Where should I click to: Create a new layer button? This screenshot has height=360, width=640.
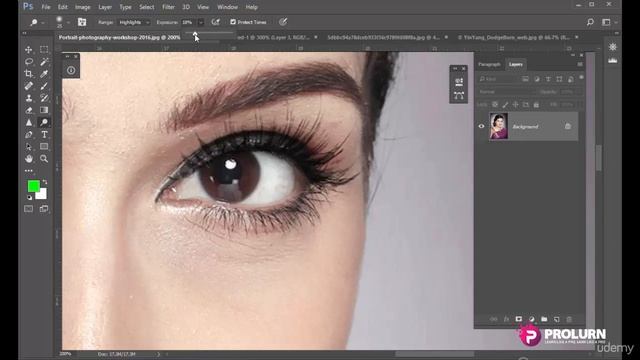point(557,319)
